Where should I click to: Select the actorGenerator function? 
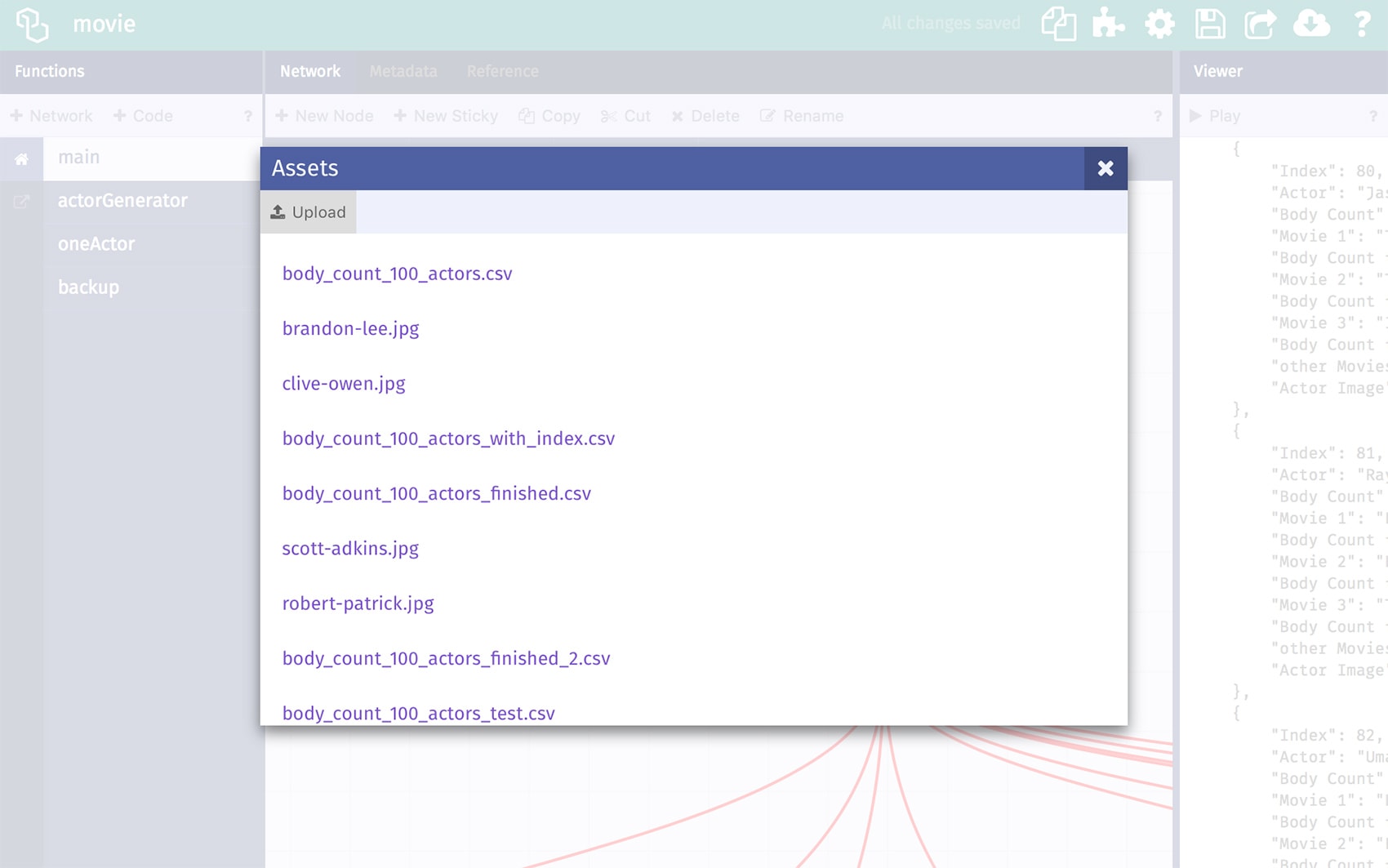122,201
